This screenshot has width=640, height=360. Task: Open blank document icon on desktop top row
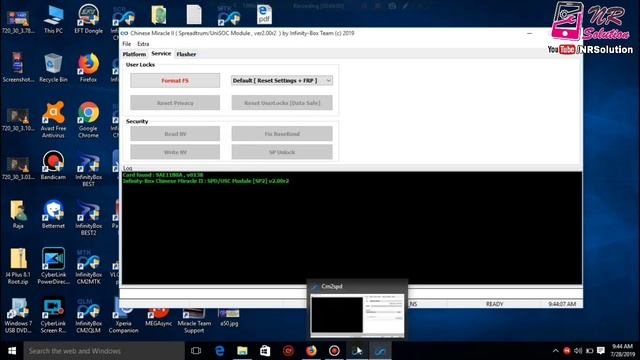(x=194, y=15)
